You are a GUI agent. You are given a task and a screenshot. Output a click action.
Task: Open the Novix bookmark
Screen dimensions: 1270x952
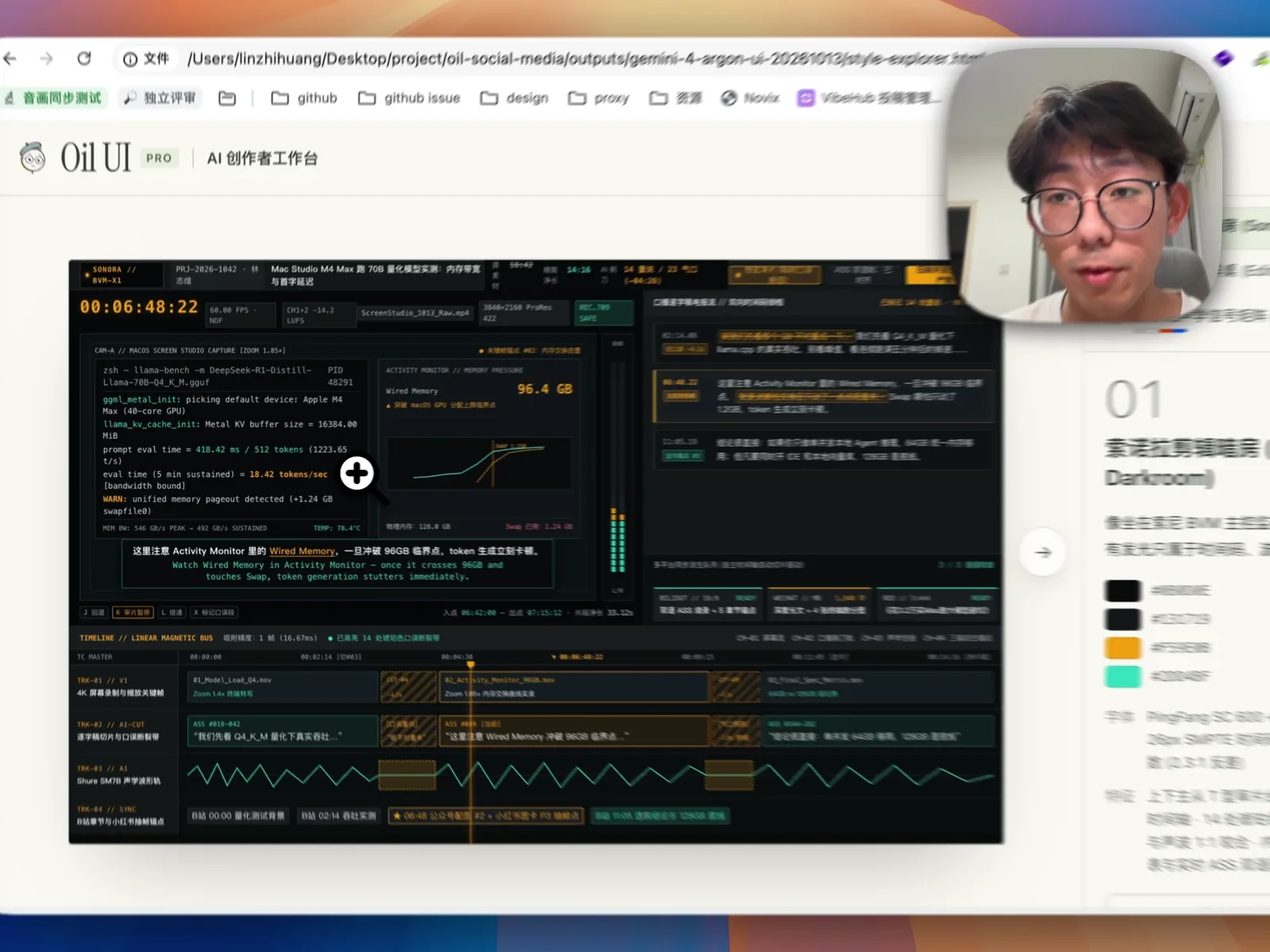click(x=750, y=98)
